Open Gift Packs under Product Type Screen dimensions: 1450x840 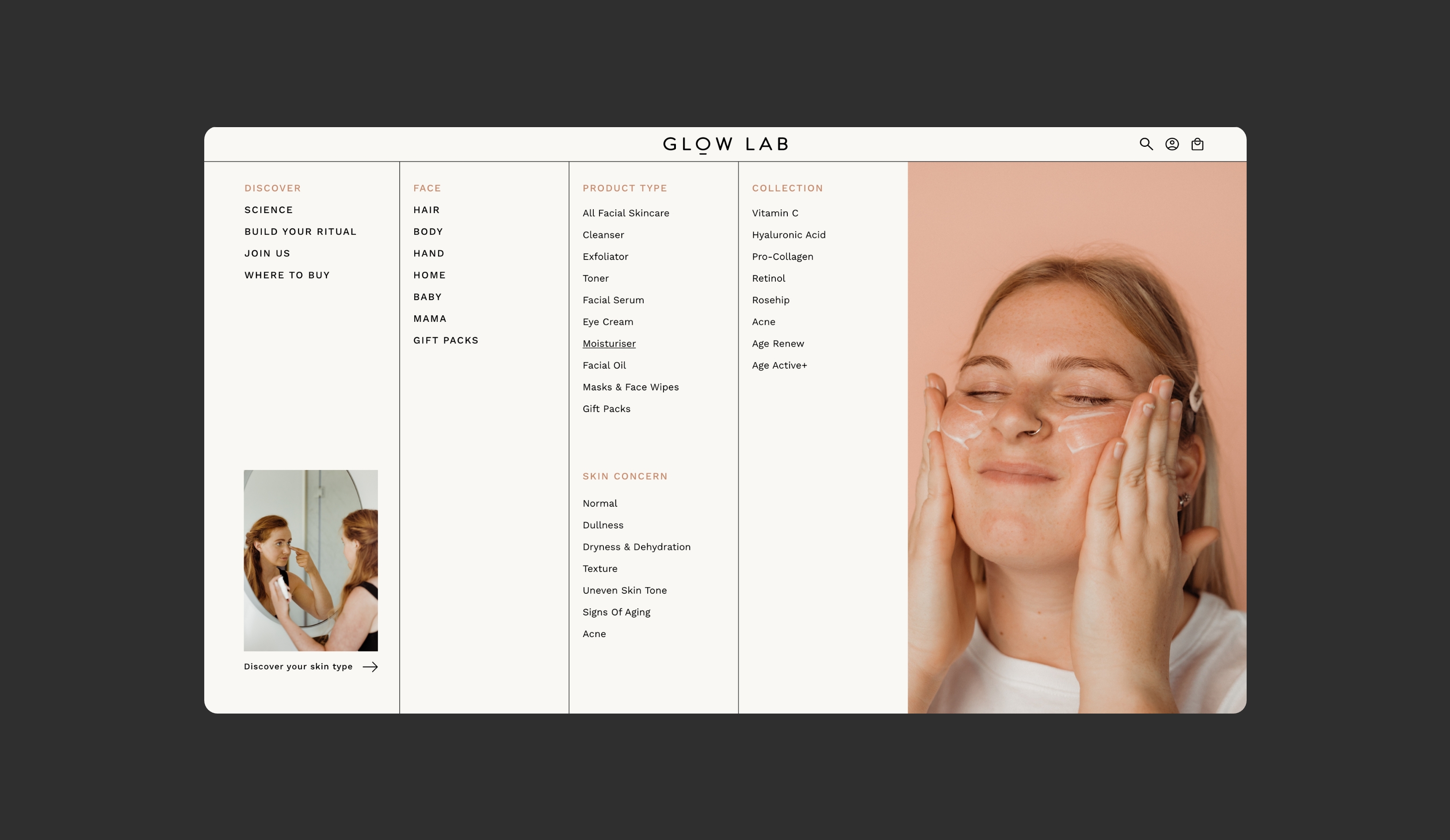coord(607,409)
